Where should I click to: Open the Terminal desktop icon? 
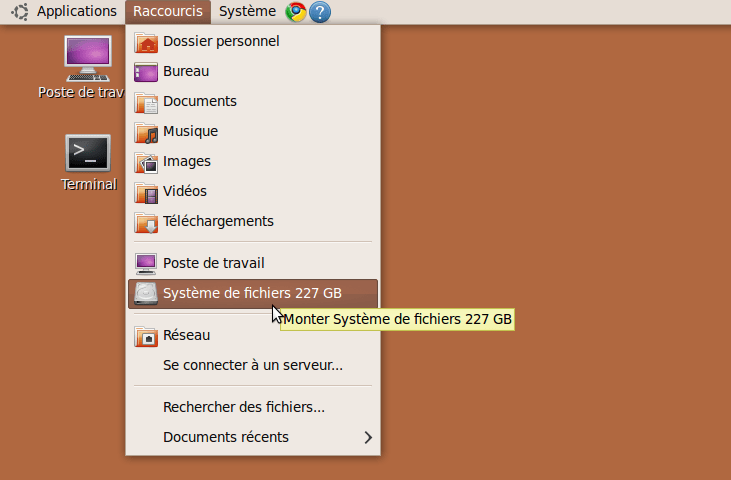[x=88, y=153]
